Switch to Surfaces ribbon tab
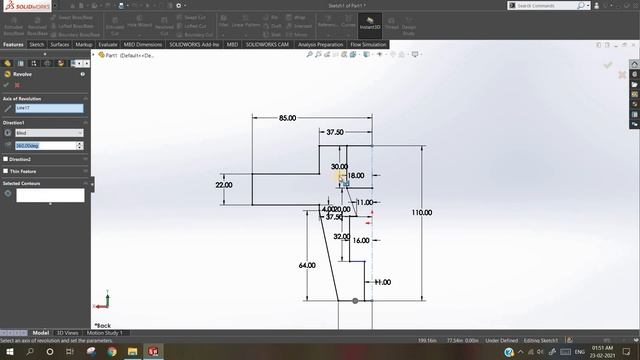This screenshot has width=640, height=360. click(x=60, y=44)
